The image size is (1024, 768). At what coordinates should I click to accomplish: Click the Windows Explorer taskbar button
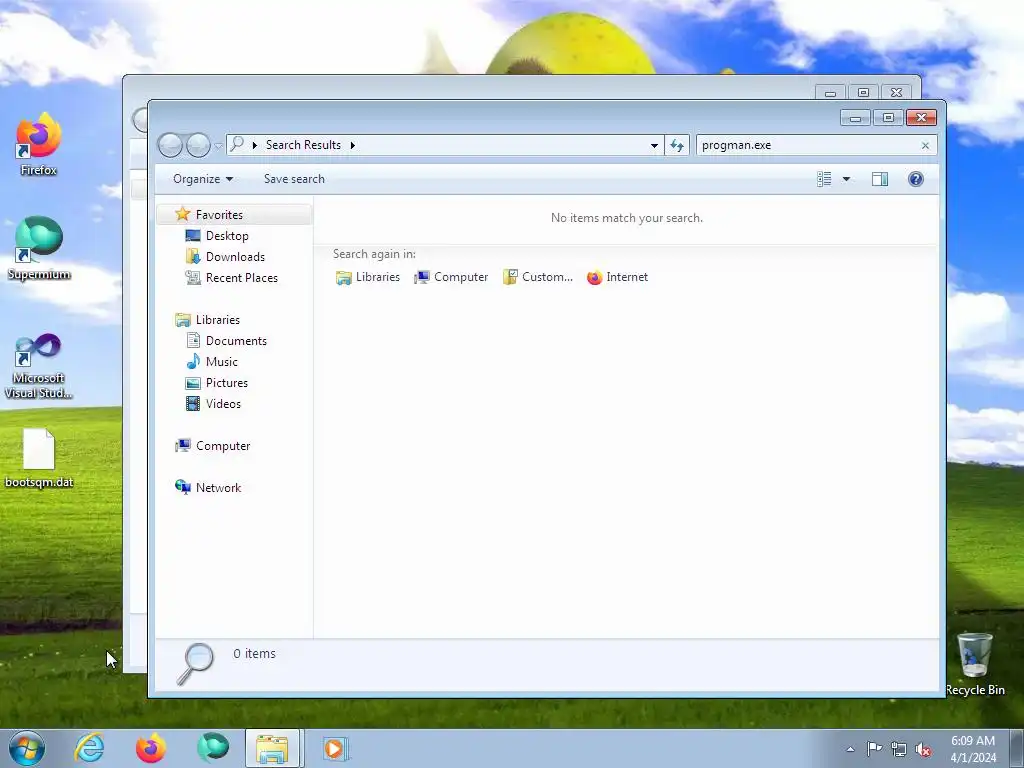[x=272, y=748]
